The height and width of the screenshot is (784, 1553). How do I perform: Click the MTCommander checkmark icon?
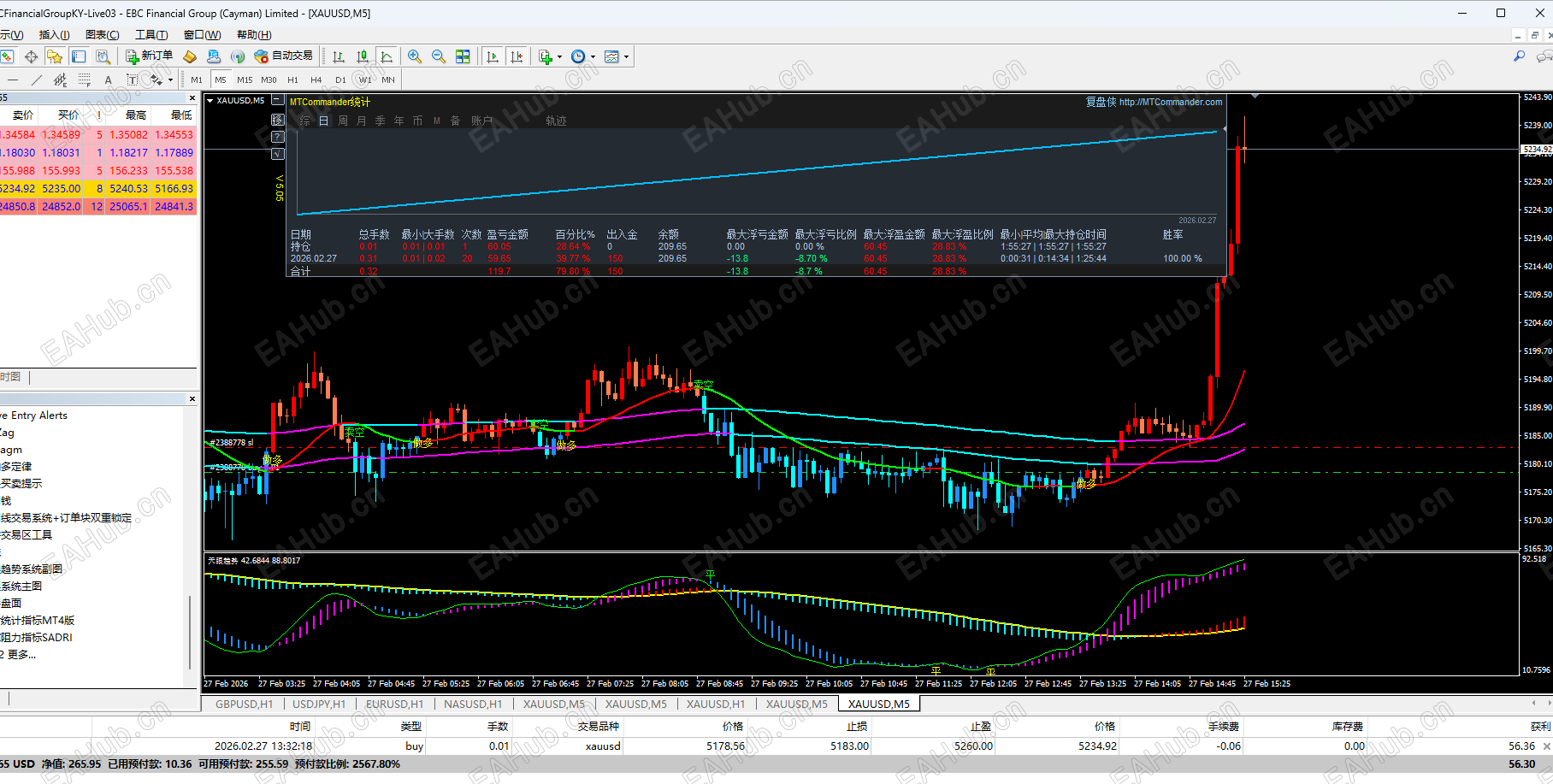pos(277,154)
